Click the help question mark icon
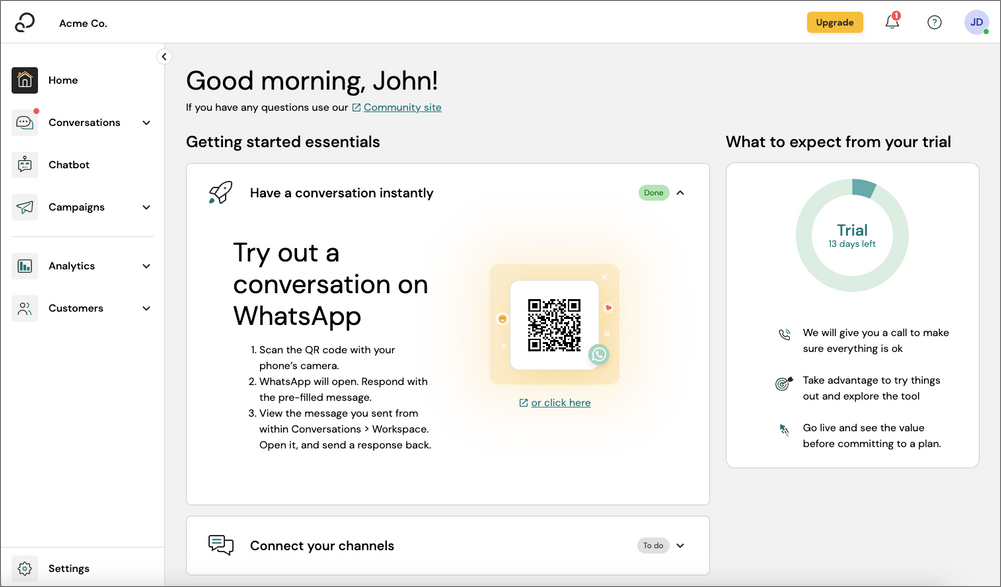 tap(934, 22)
